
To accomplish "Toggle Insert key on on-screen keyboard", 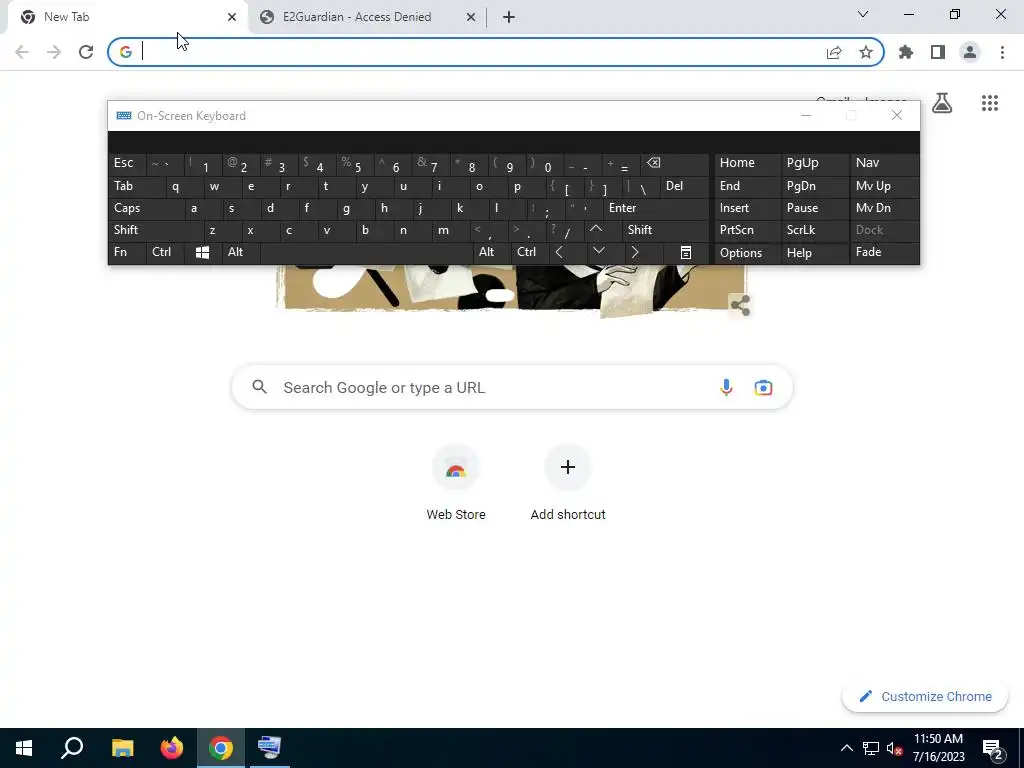I will coord(747,208).
